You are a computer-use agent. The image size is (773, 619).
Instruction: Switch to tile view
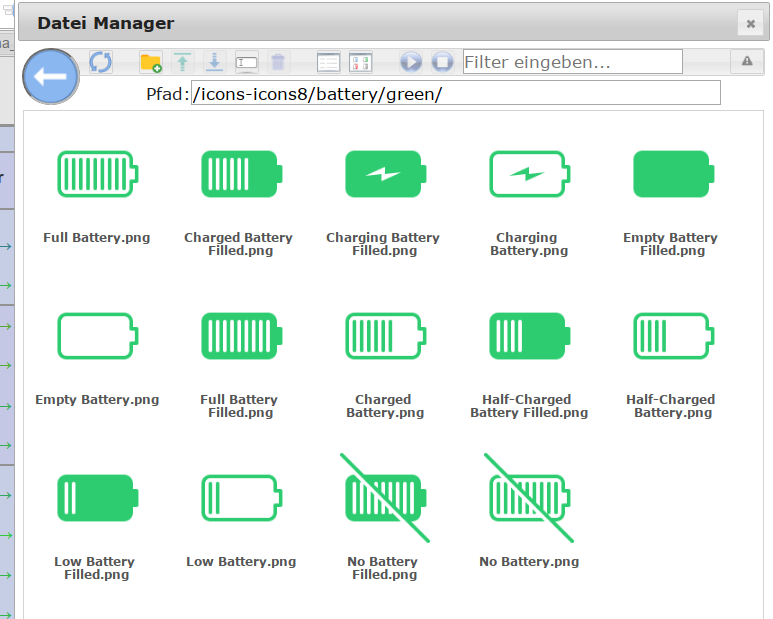(360, 62)
